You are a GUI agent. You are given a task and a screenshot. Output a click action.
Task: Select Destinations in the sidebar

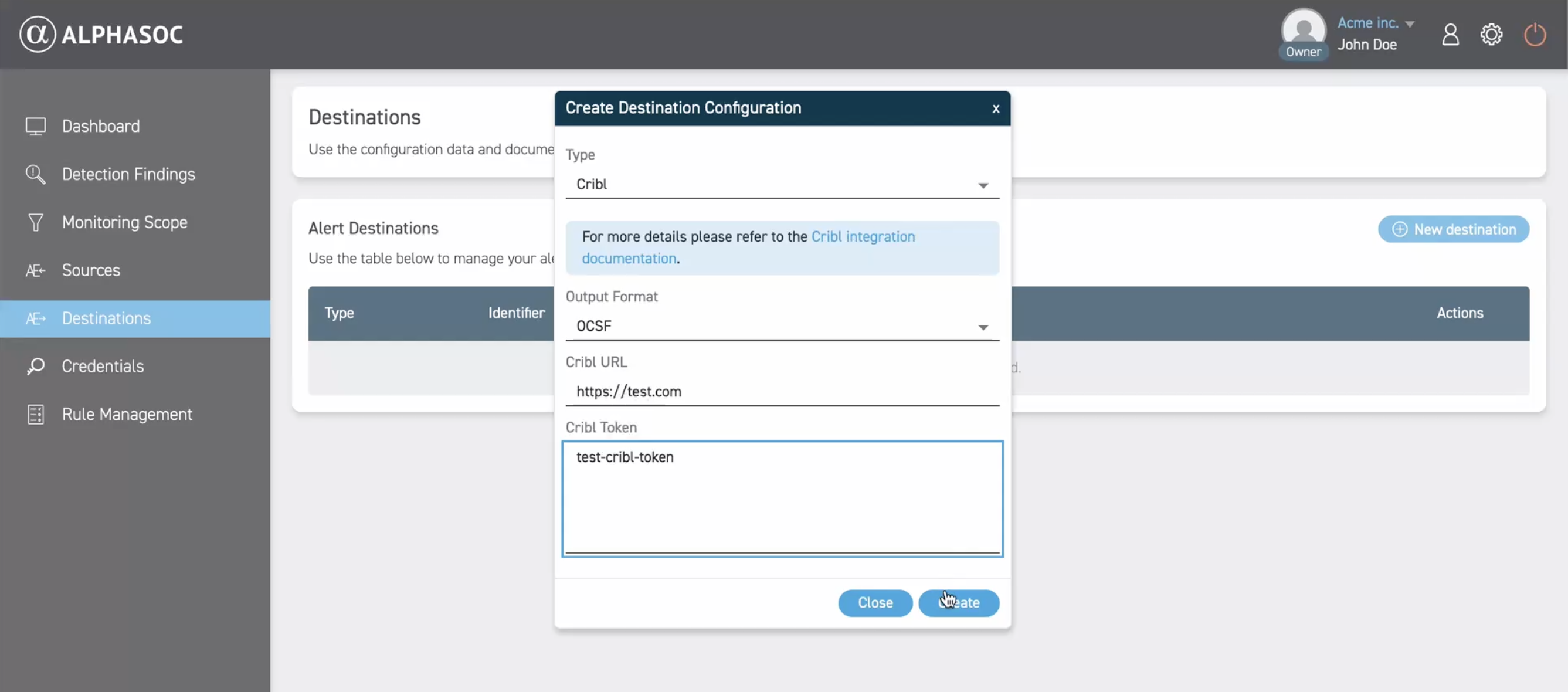tap(106, 318)
